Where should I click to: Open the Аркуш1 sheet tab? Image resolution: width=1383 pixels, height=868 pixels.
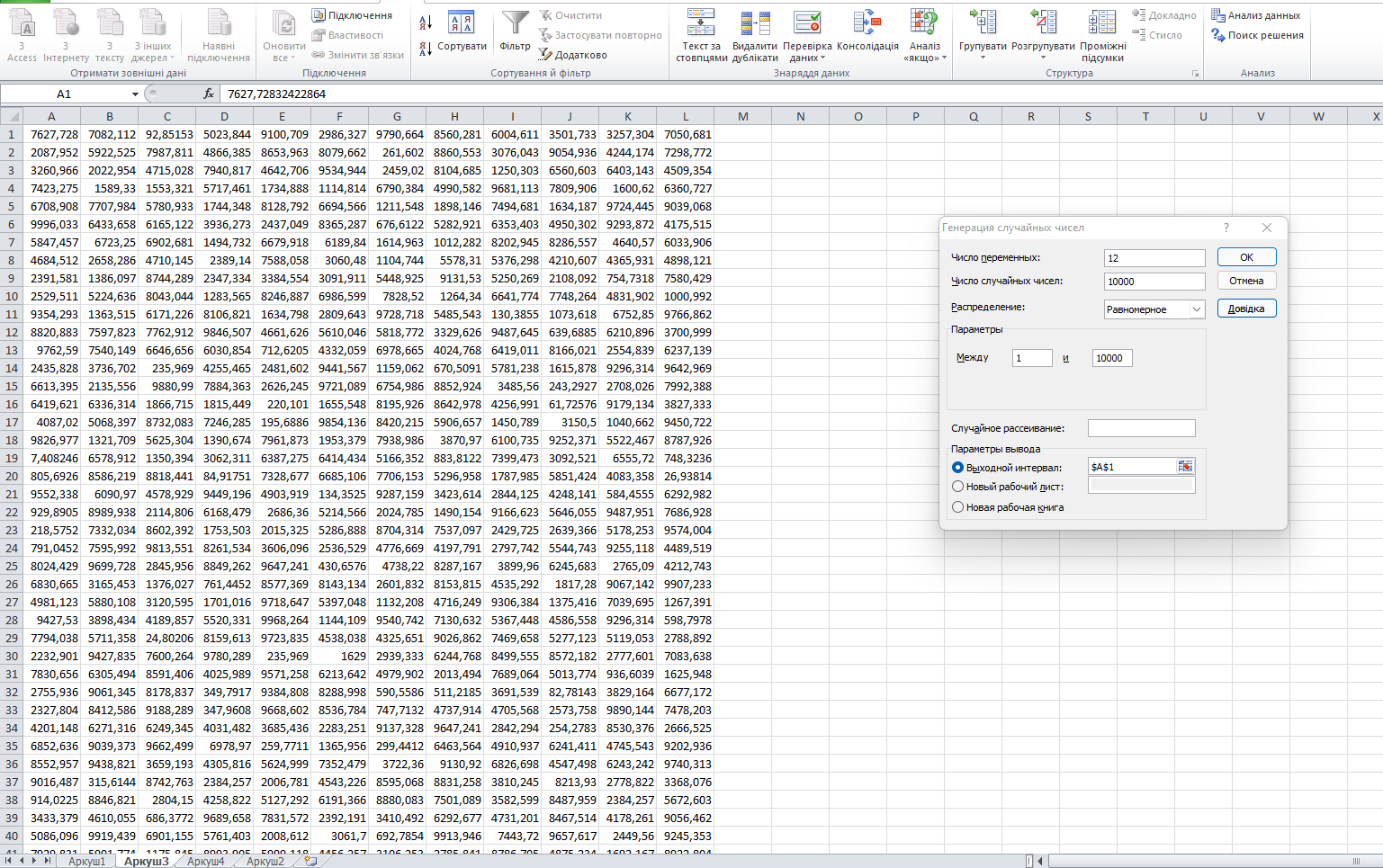87,861
